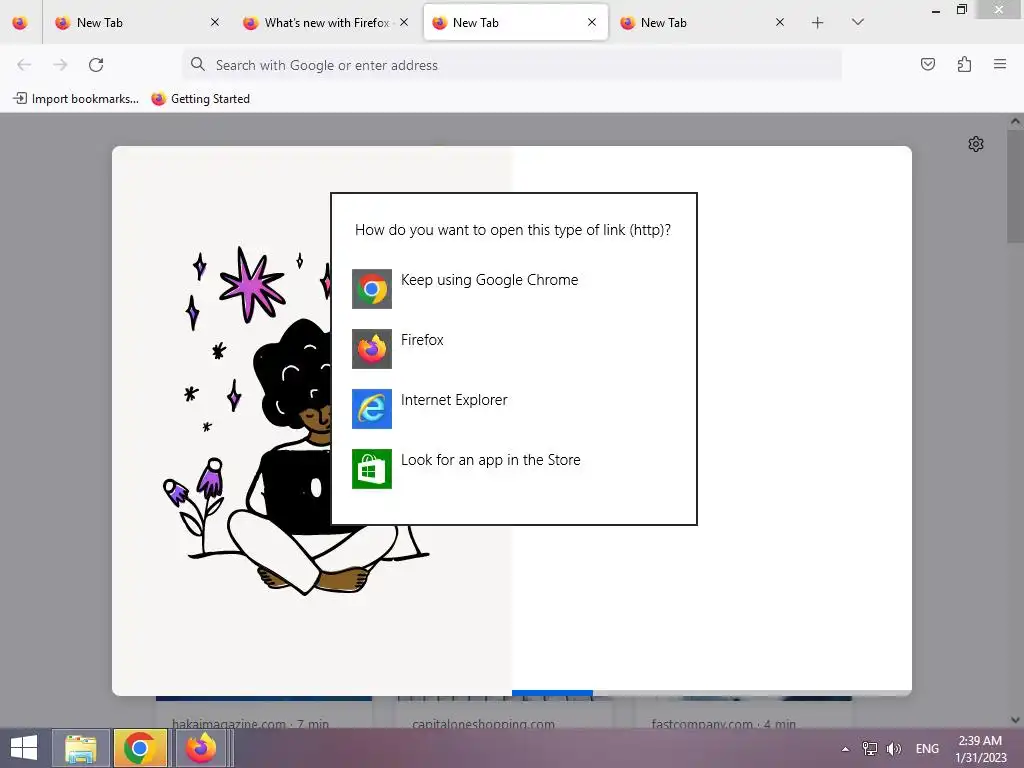The height and width of the screenshot is (768, 1024).
Task: Open new tab page personalize gear
Action: [976, 144]
